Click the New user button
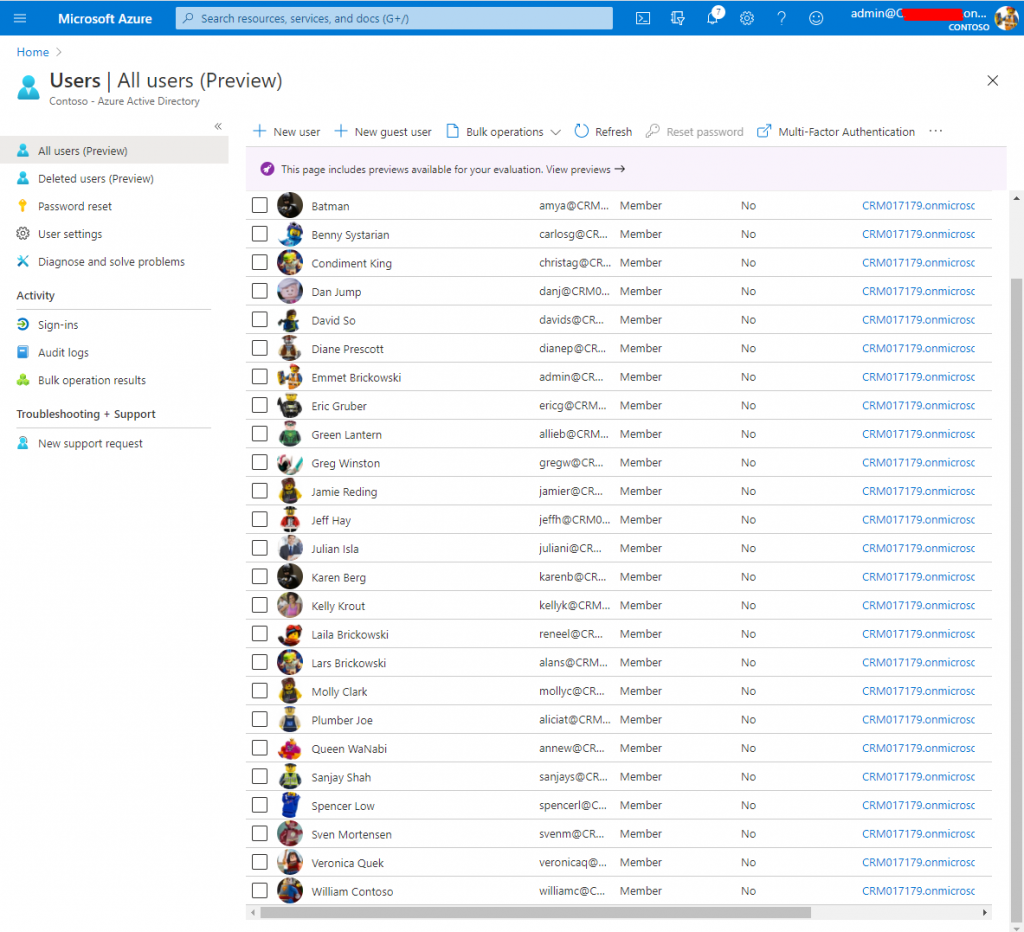1024x932 pixels. pyautogui.click(x=287, y=131)
